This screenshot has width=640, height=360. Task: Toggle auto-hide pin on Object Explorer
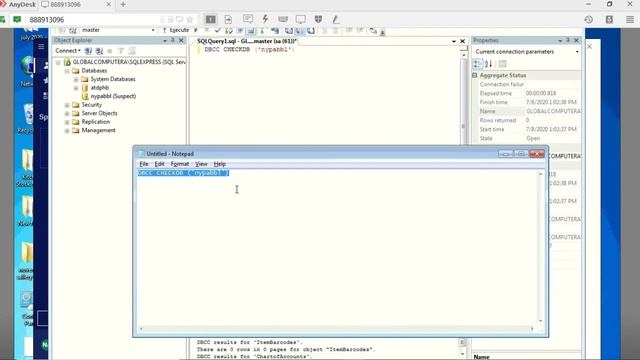(x=173, y=40)
